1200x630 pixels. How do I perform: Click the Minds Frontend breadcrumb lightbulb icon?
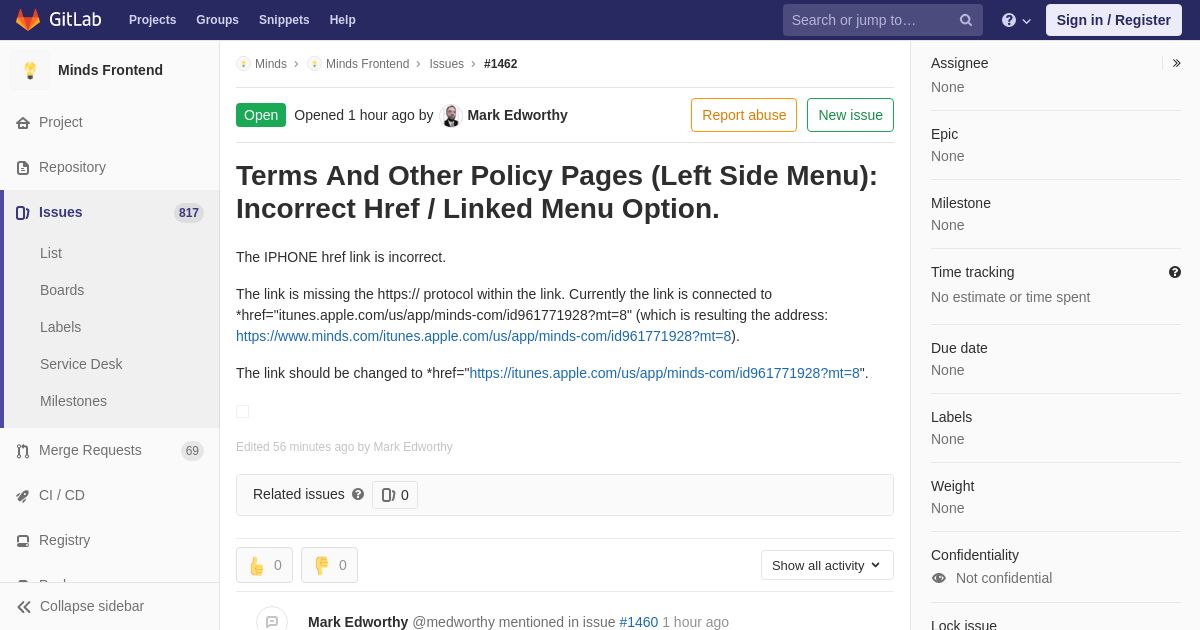314,64
